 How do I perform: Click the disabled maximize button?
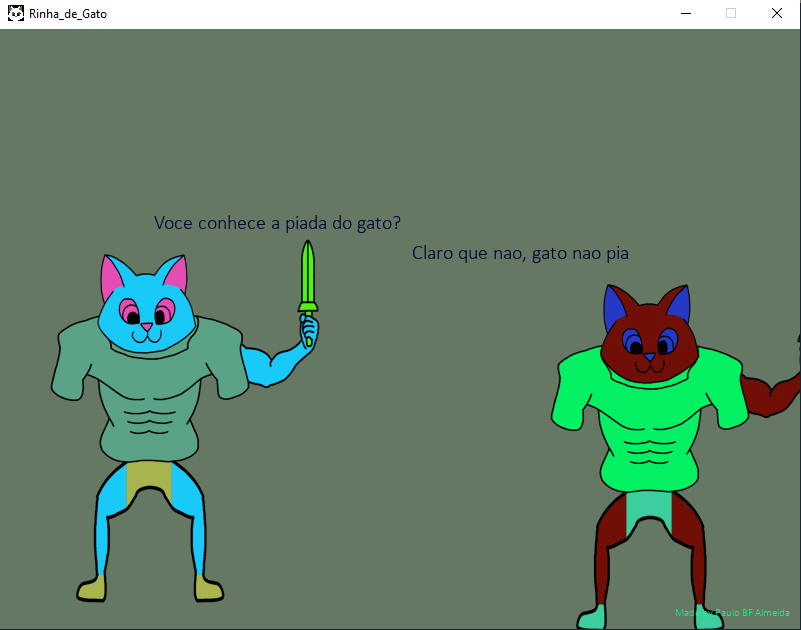click(731, 13)
